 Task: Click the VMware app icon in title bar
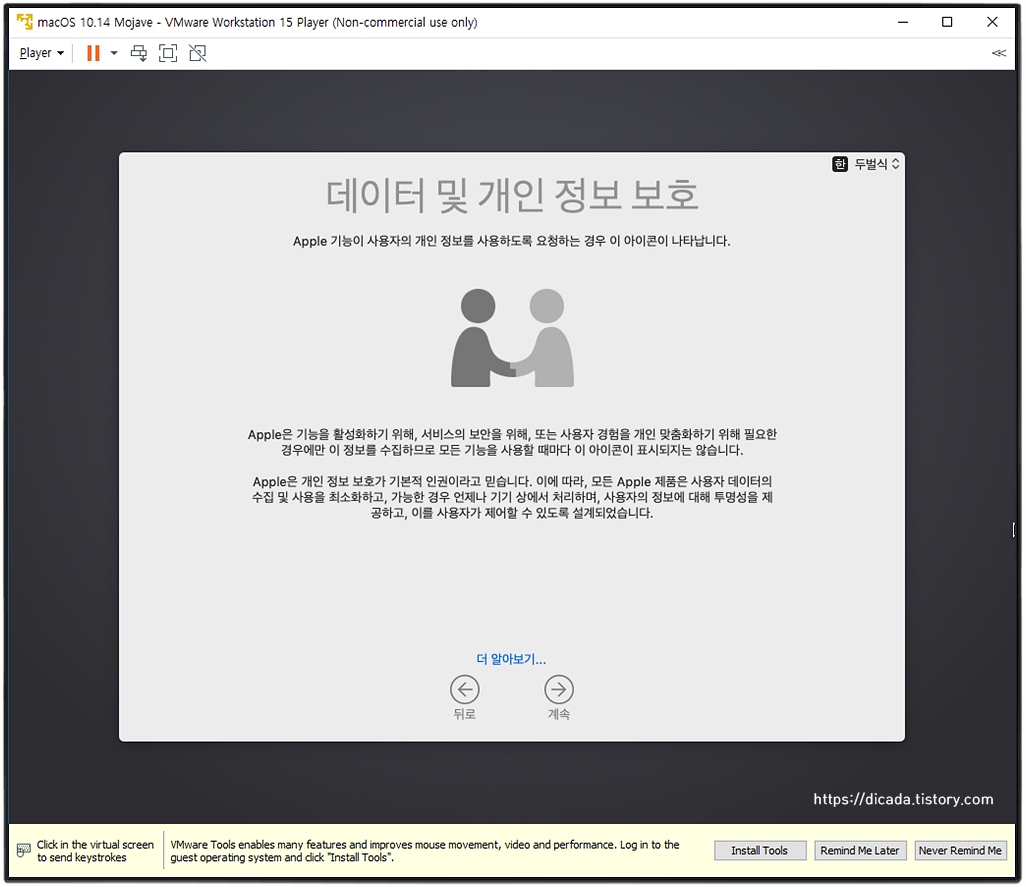click(x=25, y=22)
